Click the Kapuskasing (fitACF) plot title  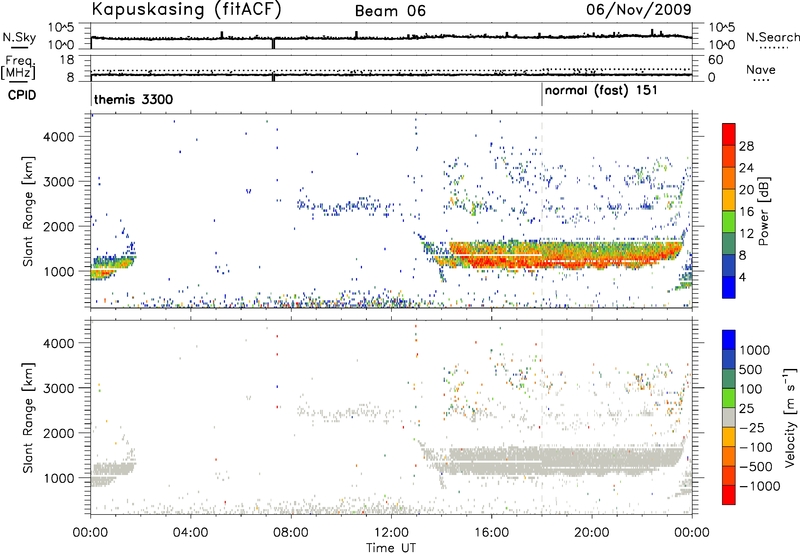[186, 10]
